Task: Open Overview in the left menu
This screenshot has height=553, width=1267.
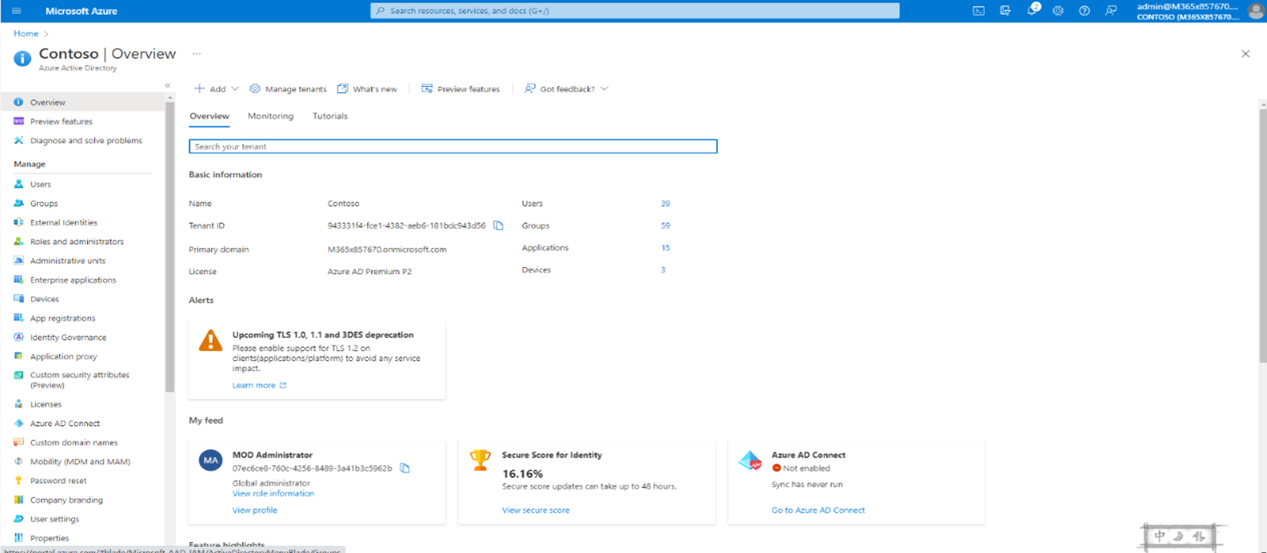Action: [82, 102]
